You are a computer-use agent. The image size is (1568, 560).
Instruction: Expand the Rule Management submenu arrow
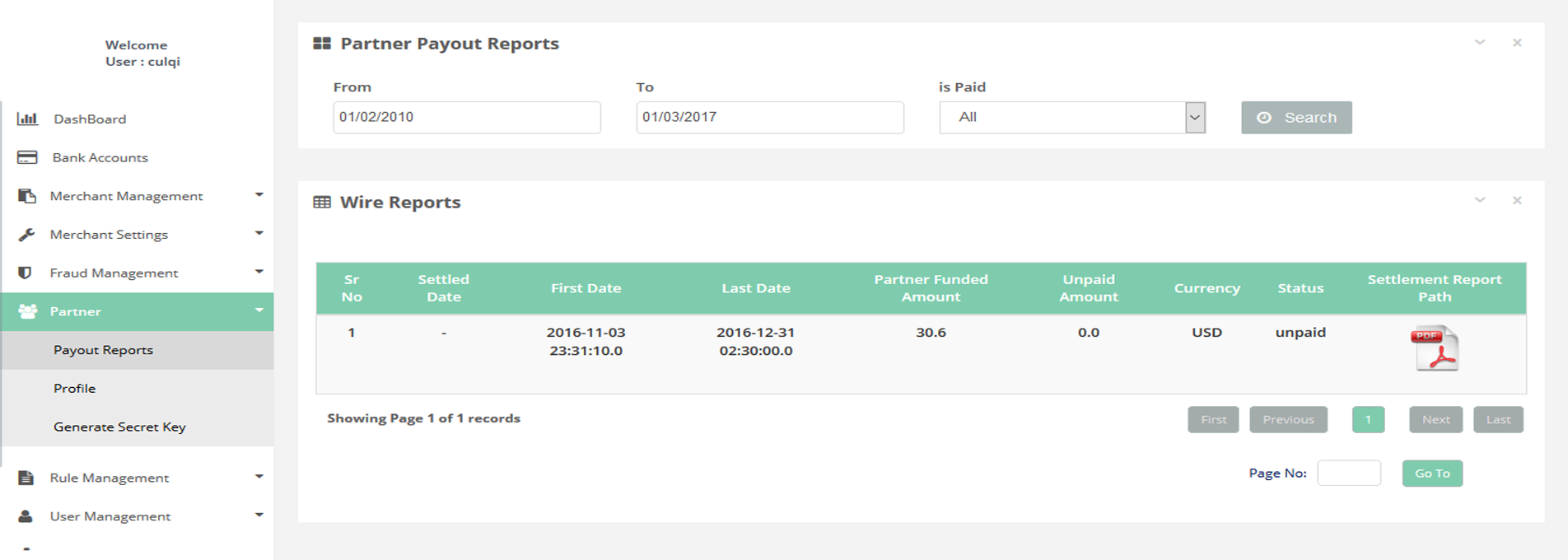click(x=259, y=477)
